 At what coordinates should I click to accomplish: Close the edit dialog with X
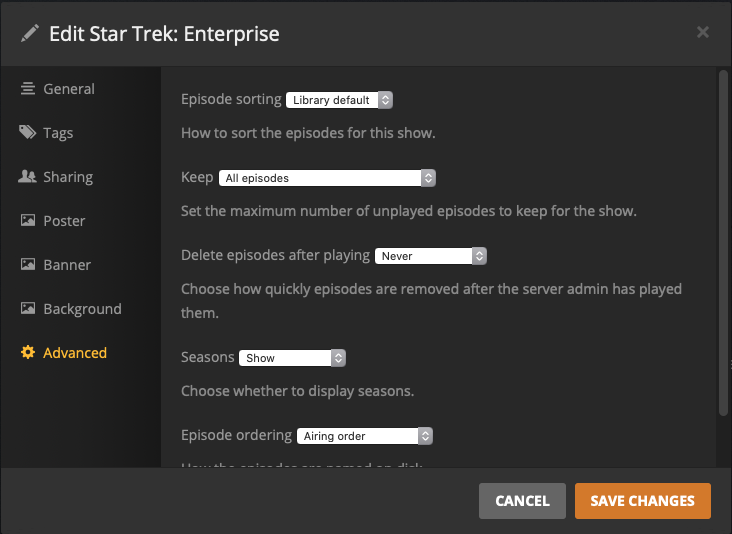[x=703, y=32]
